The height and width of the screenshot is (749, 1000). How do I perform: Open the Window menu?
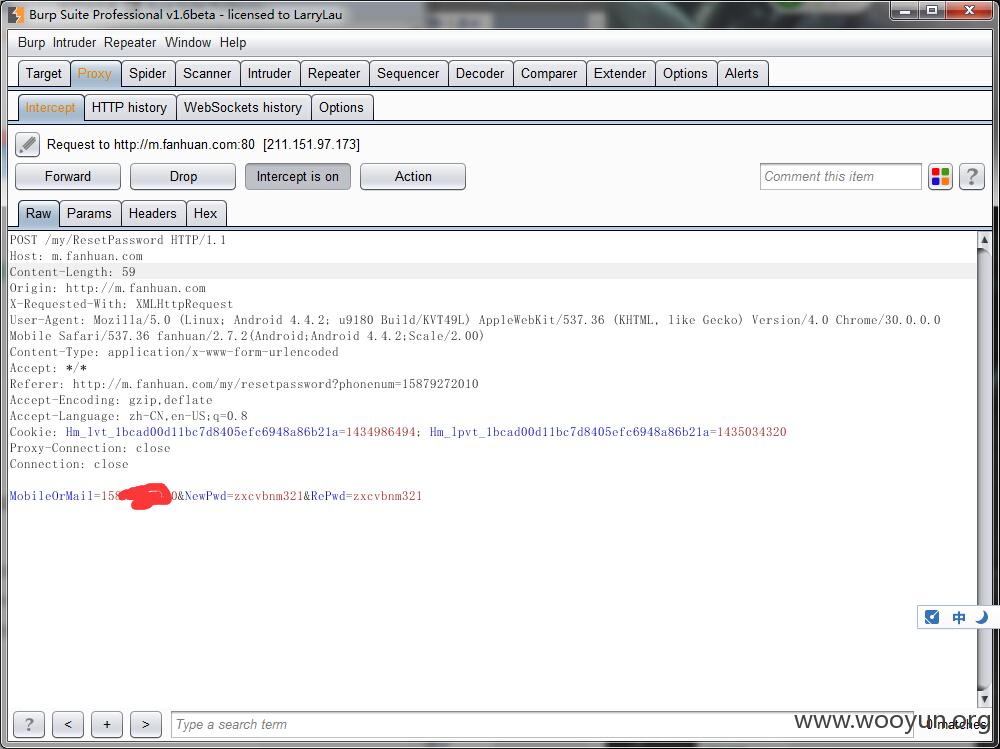click(x=188, y=43)
